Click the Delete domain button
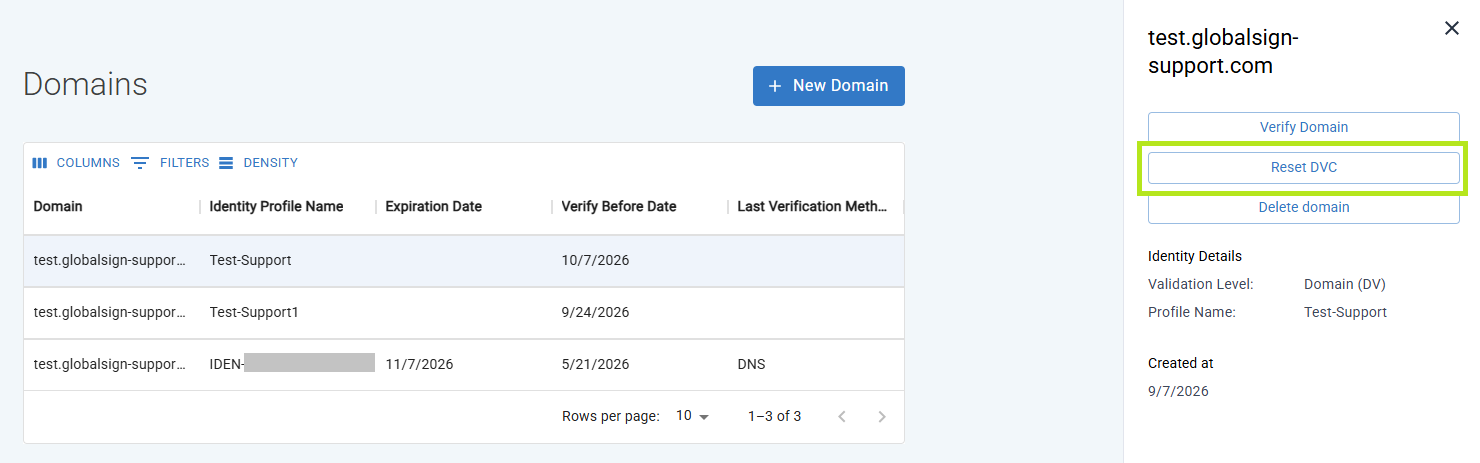 tap(1303, 208)
